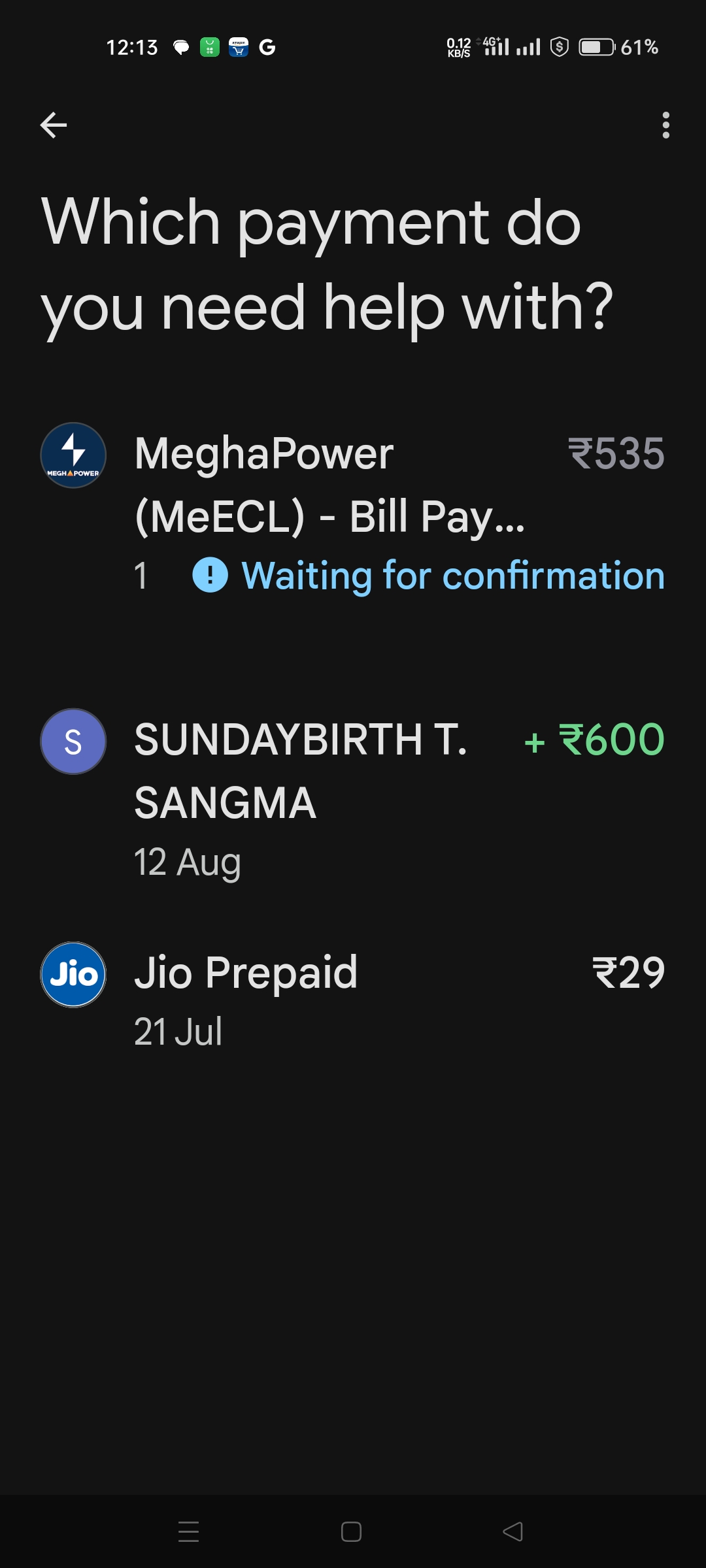Tap the back arrow
The image size is (706, 1568).
point(54,125)
